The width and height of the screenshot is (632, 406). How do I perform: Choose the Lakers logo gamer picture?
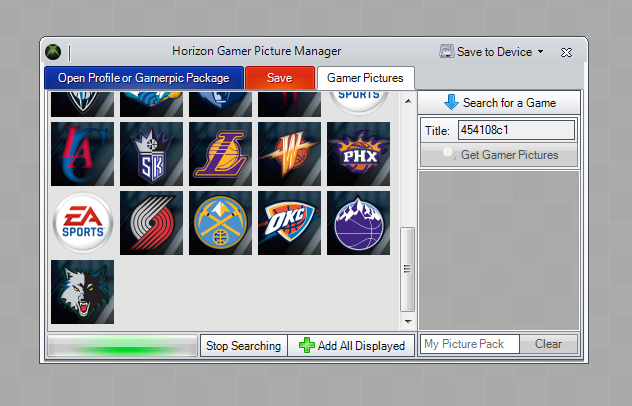click(x=220, y=154)
